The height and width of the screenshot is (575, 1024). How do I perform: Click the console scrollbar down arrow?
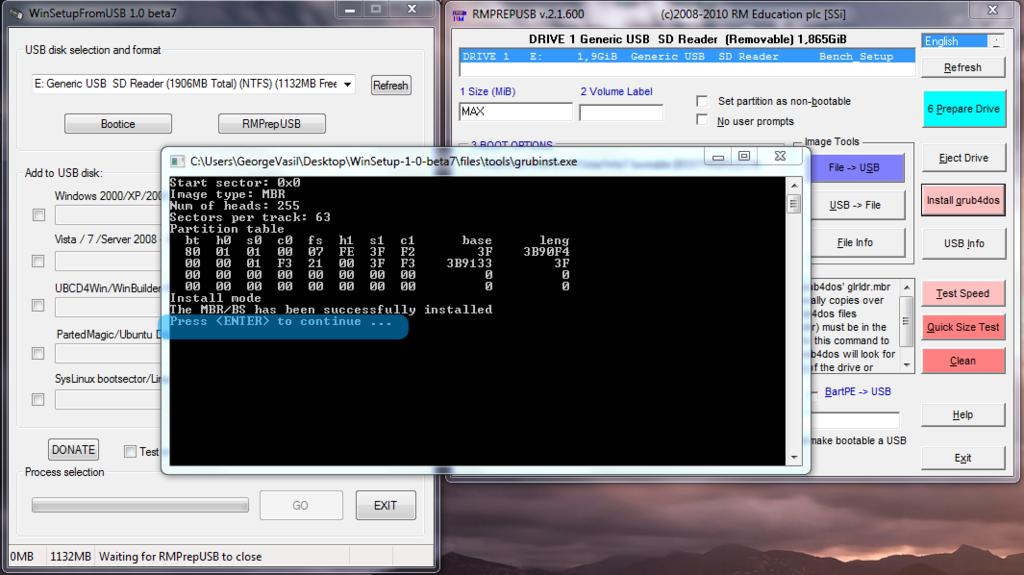[794, 457]
